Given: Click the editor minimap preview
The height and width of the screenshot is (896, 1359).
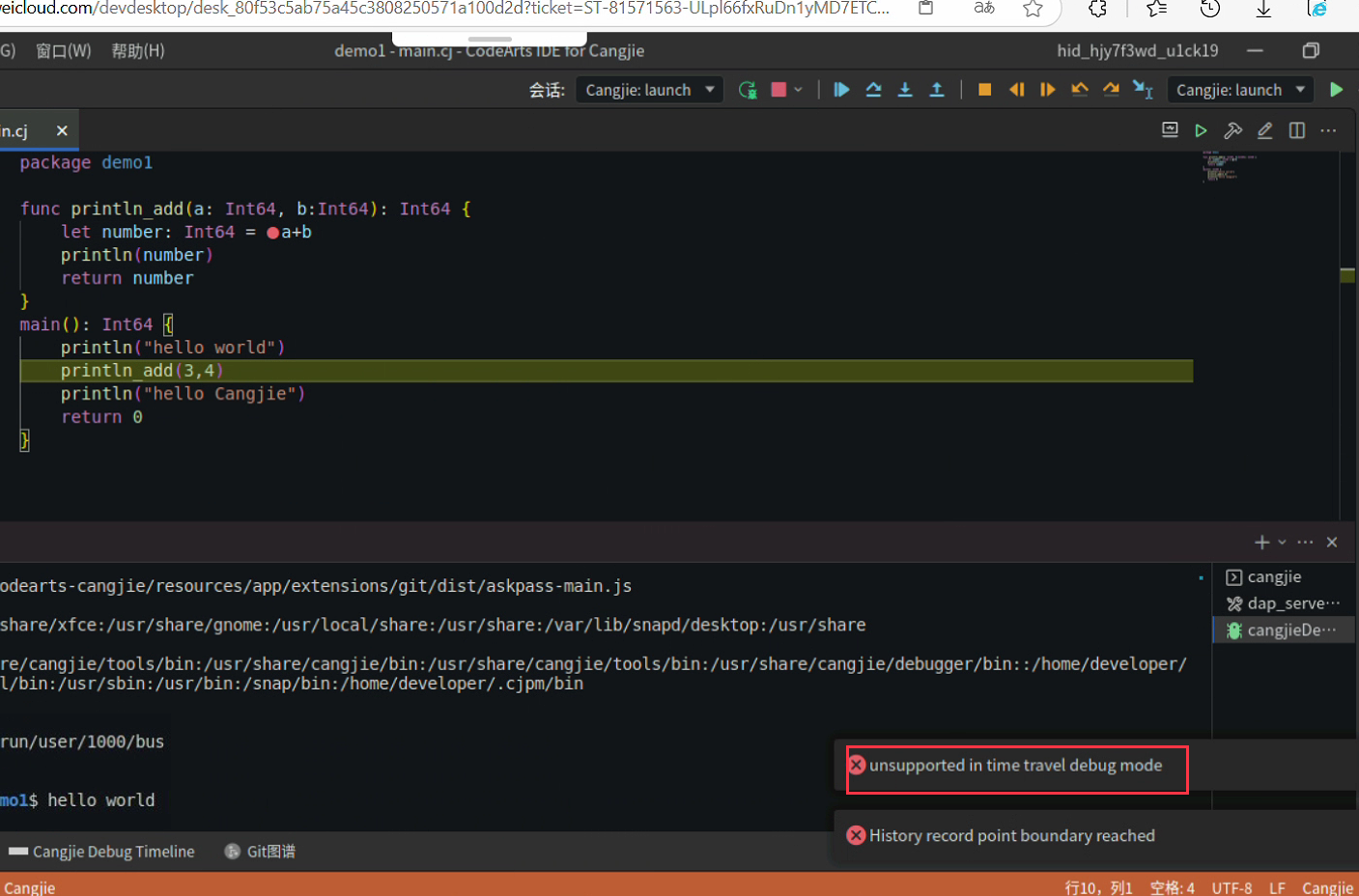Looking at the screenshot, I should (x=1229, y=167).
